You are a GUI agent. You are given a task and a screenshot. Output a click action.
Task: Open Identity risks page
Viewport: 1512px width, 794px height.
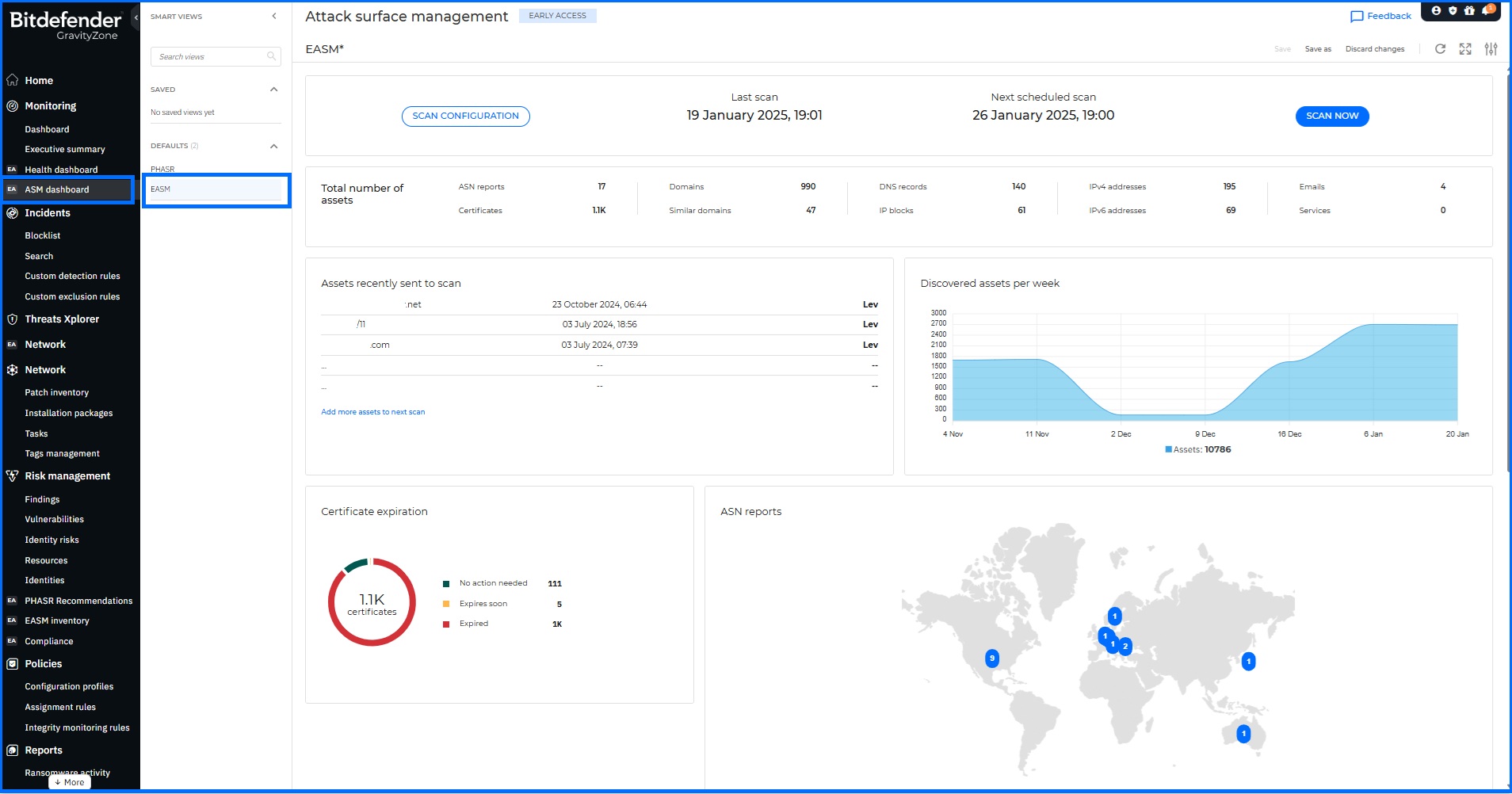coord(52,540)
